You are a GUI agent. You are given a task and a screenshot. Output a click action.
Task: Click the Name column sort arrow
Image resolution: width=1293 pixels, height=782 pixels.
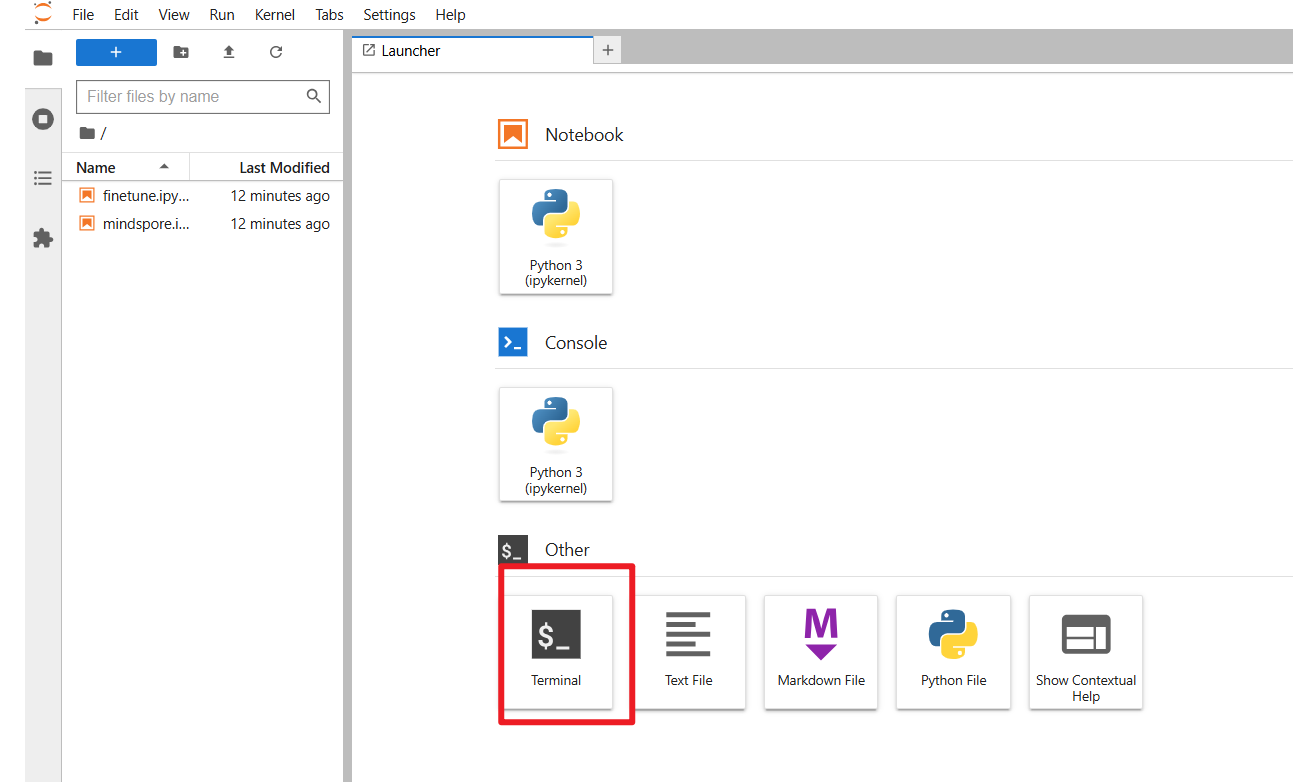(x=164, y=166)
